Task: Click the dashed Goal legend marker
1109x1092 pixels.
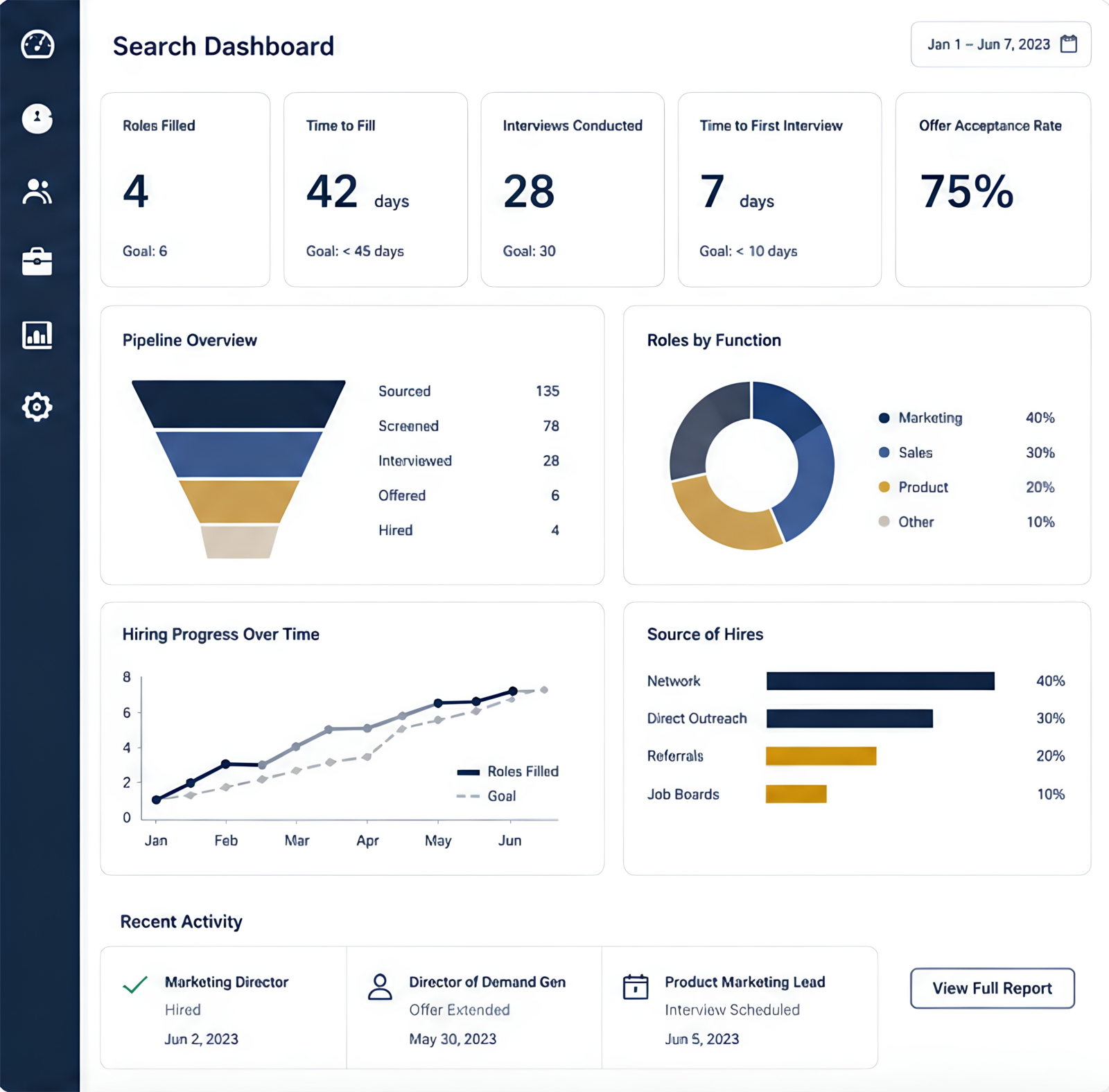Action: [469, 796]
